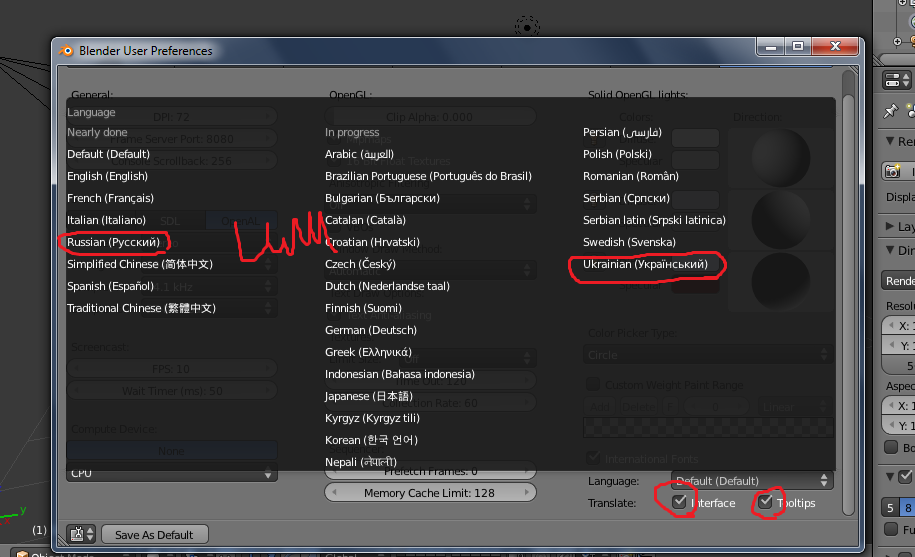This screenshot has height=557, width=915.
Task: Select Arabic language entry
Action: pos(359,154)
